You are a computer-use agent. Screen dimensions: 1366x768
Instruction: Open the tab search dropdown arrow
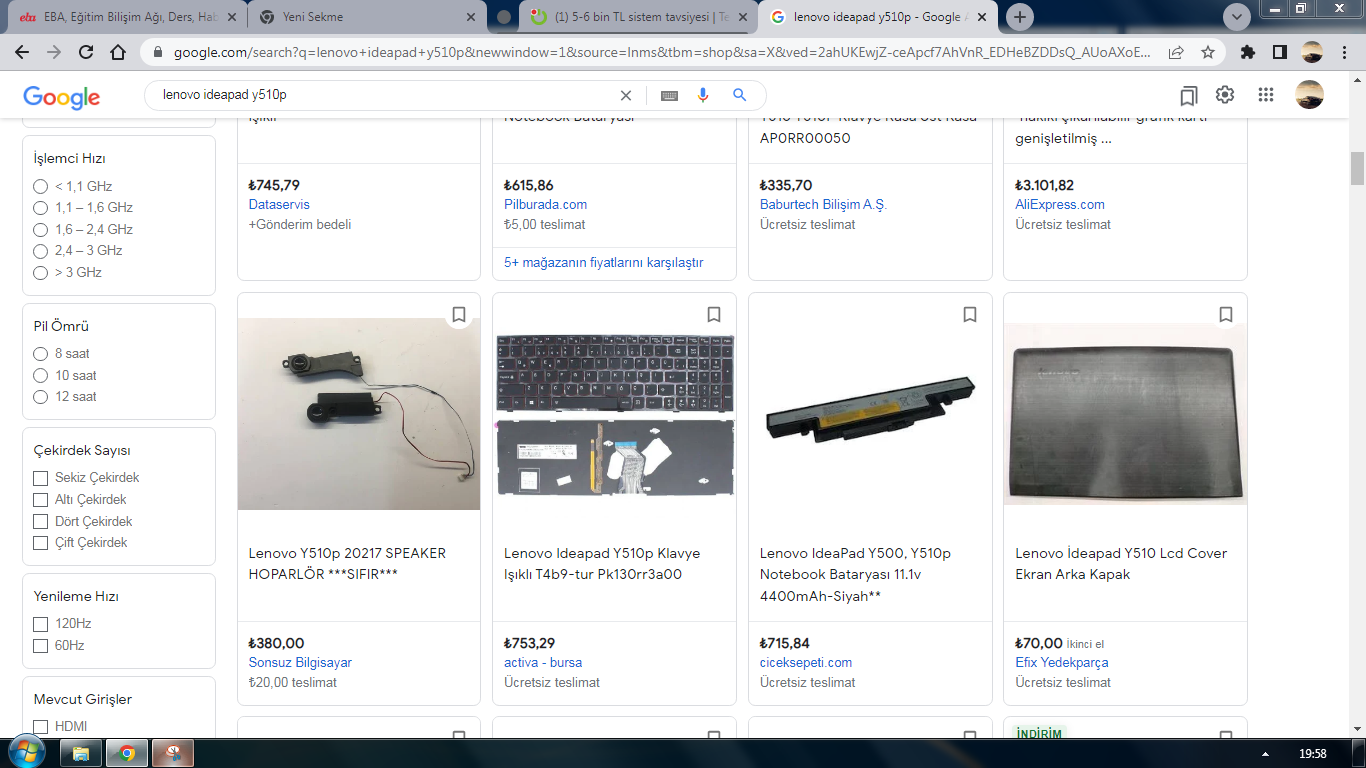[1238, 17]
